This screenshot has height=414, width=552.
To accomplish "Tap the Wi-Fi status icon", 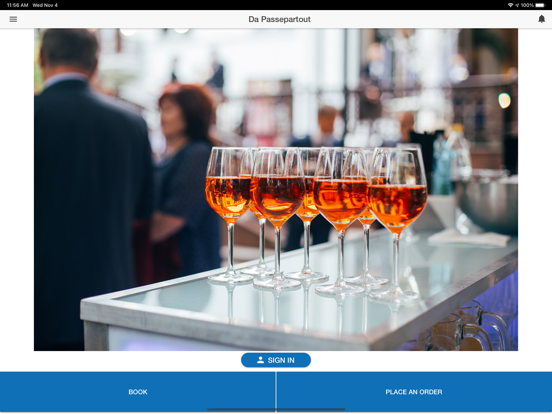I will (x=510, y=5).
